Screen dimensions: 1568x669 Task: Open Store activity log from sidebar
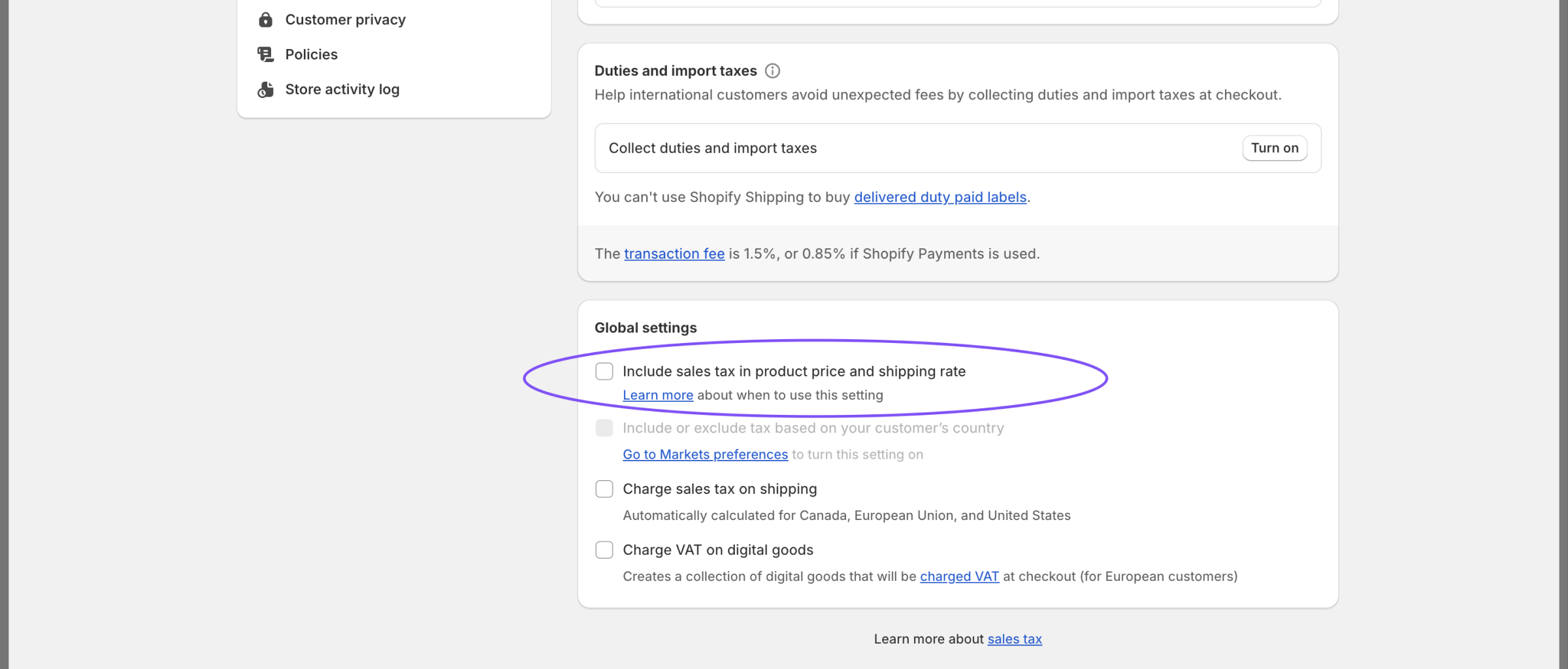pos(342,90)
